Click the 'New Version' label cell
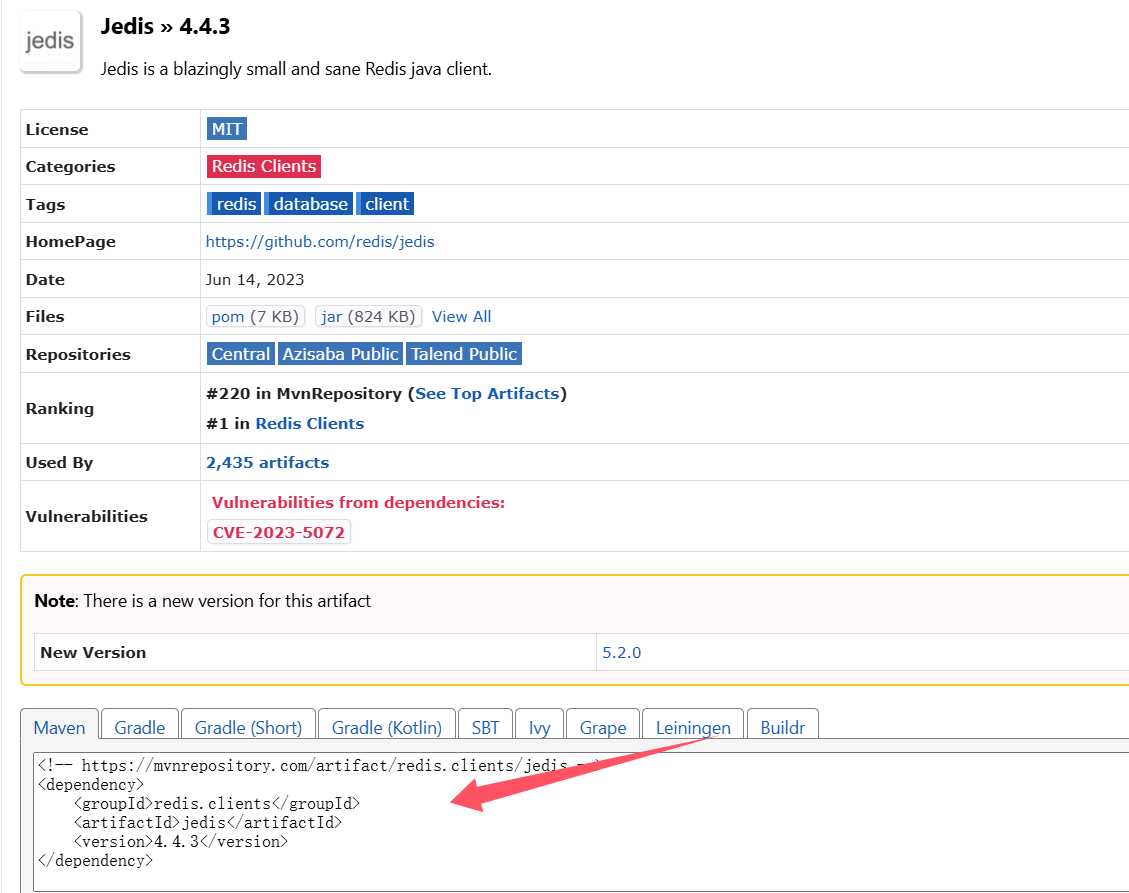The width and height of the screenshot is (1129, 893). click(x=315, y=652)
